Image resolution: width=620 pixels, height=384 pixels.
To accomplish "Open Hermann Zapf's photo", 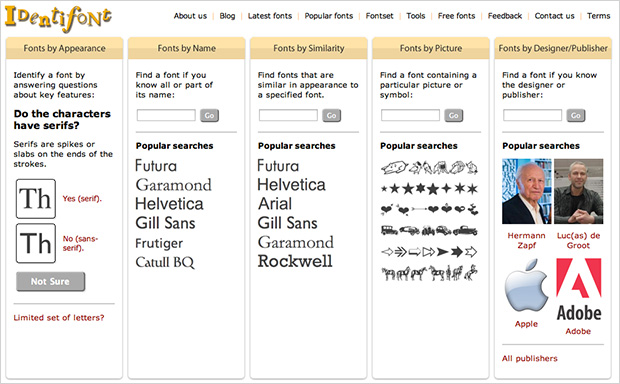I will 527,191.
